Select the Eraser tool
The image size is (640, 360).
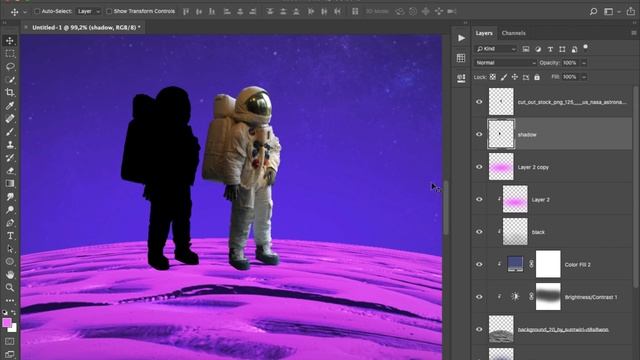coord(10,171)
